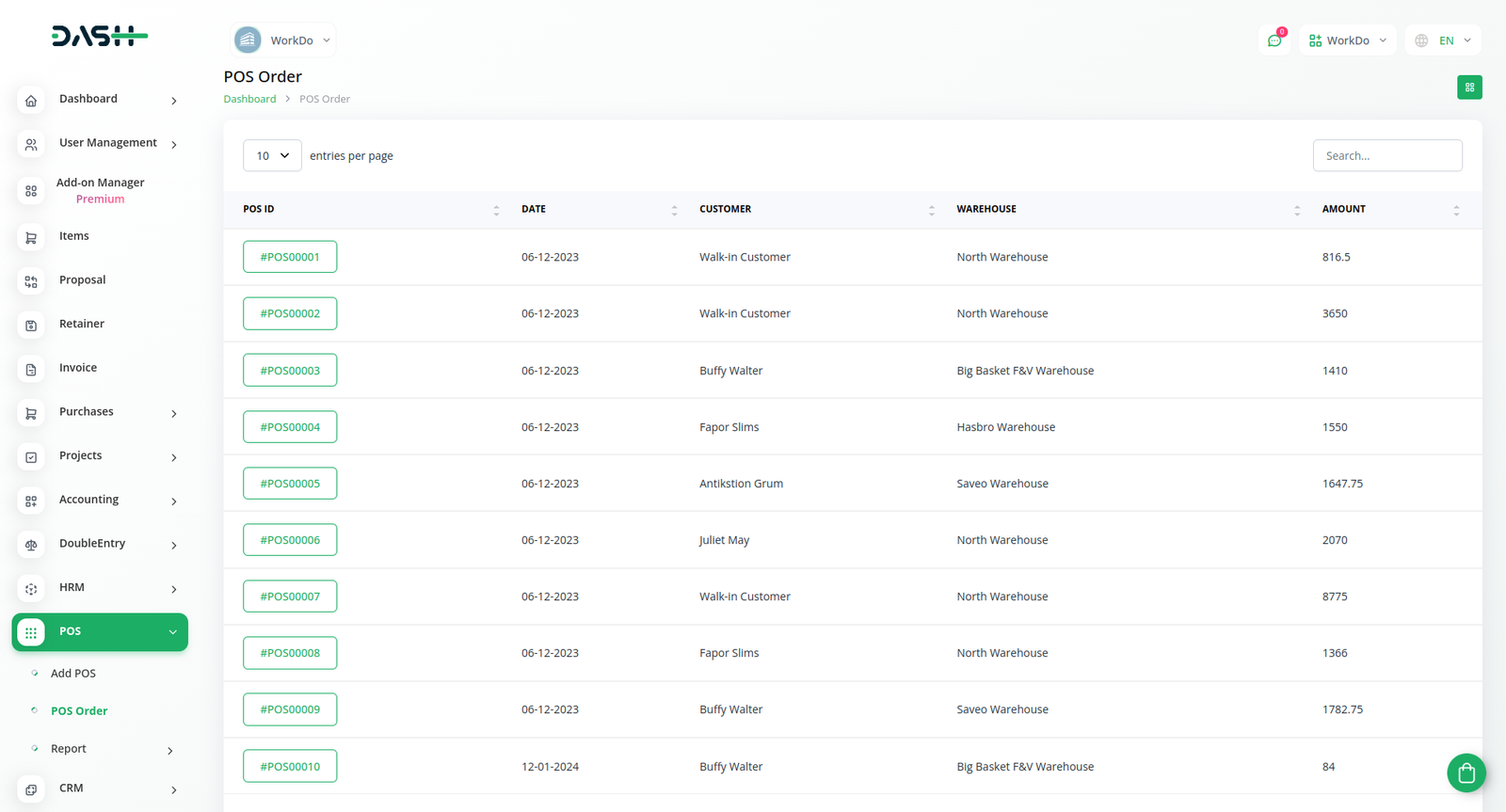Open order #POS00003
This screenshot has width=1506, height=812.
point(290,371)
